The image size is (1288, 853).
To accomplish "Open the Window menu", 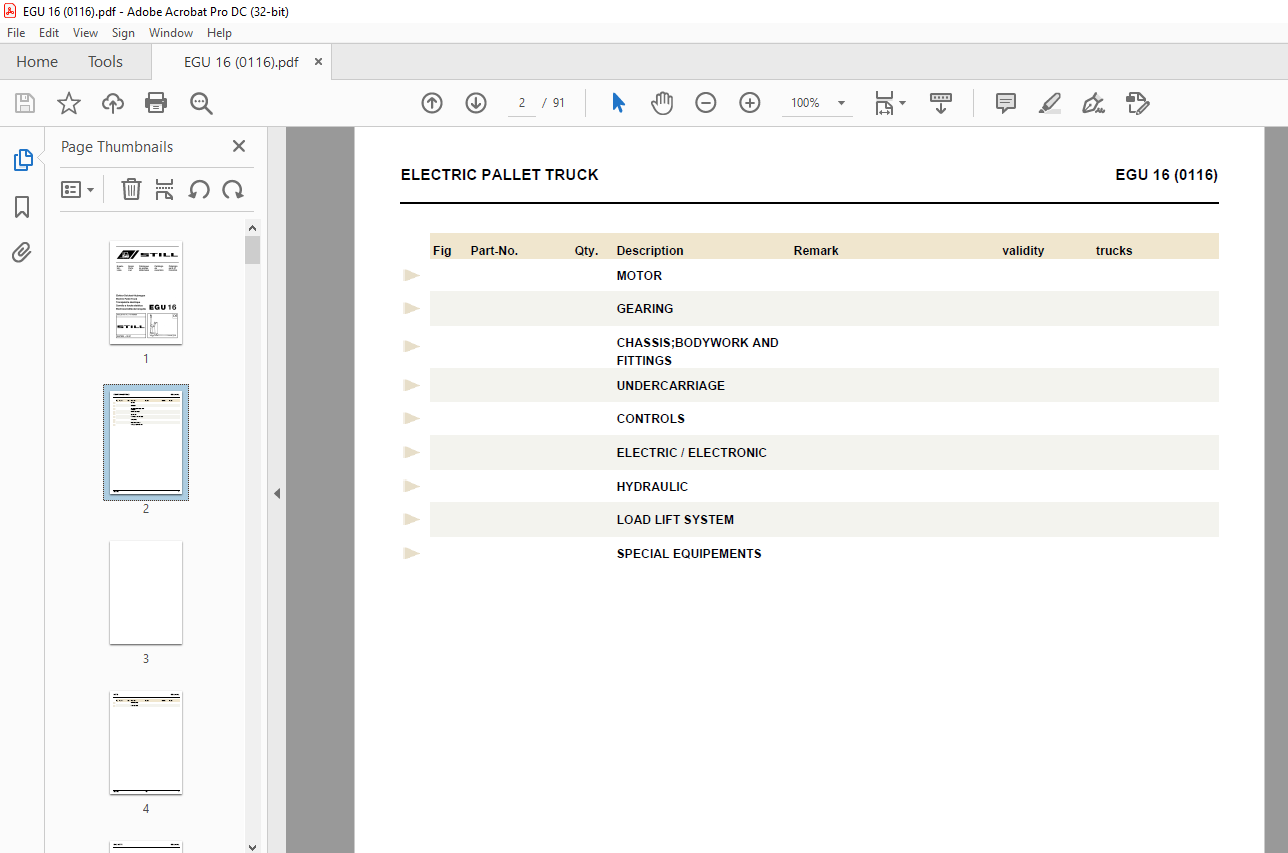I will [171, 33].
